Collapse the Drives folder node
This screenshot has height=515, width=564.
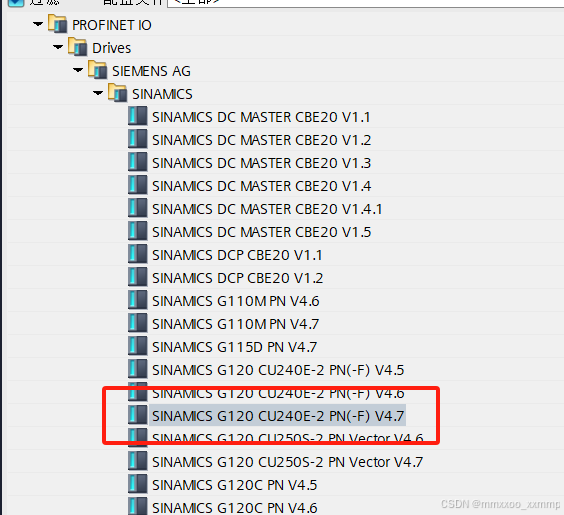58,47
